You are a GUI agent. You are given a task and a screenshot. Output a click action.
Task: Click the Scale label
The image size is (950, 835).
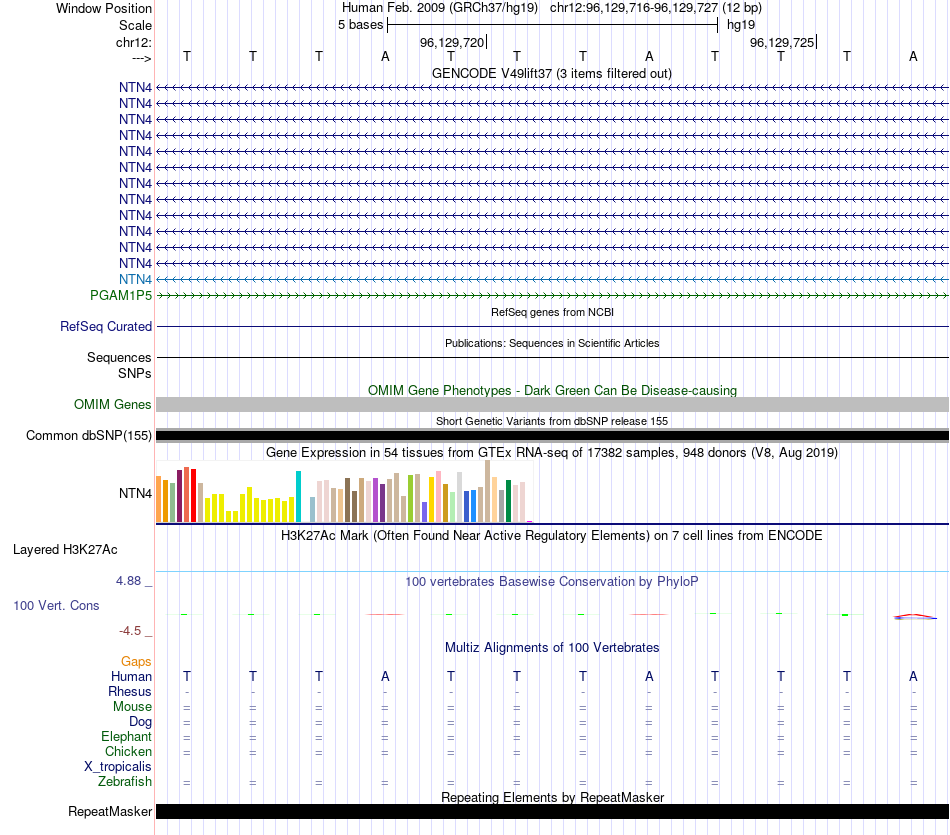tap(135, 25)
